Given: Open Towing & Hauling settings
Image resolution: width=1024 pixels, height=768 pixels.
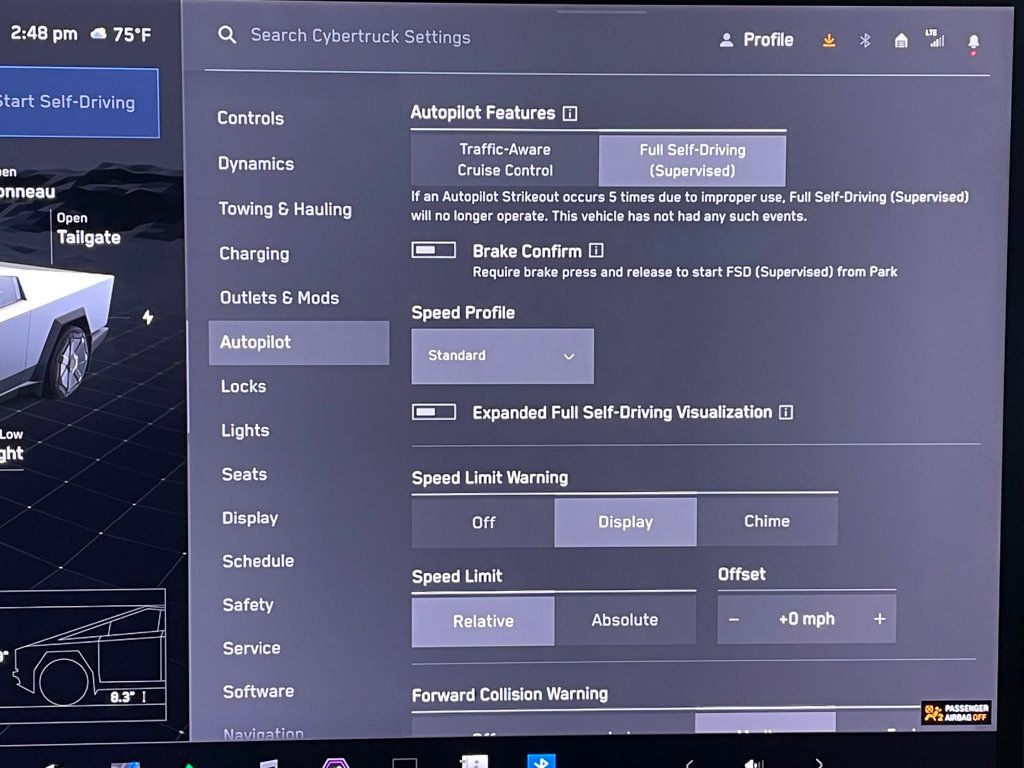Looking at the screenshot, I should point(285,209).
